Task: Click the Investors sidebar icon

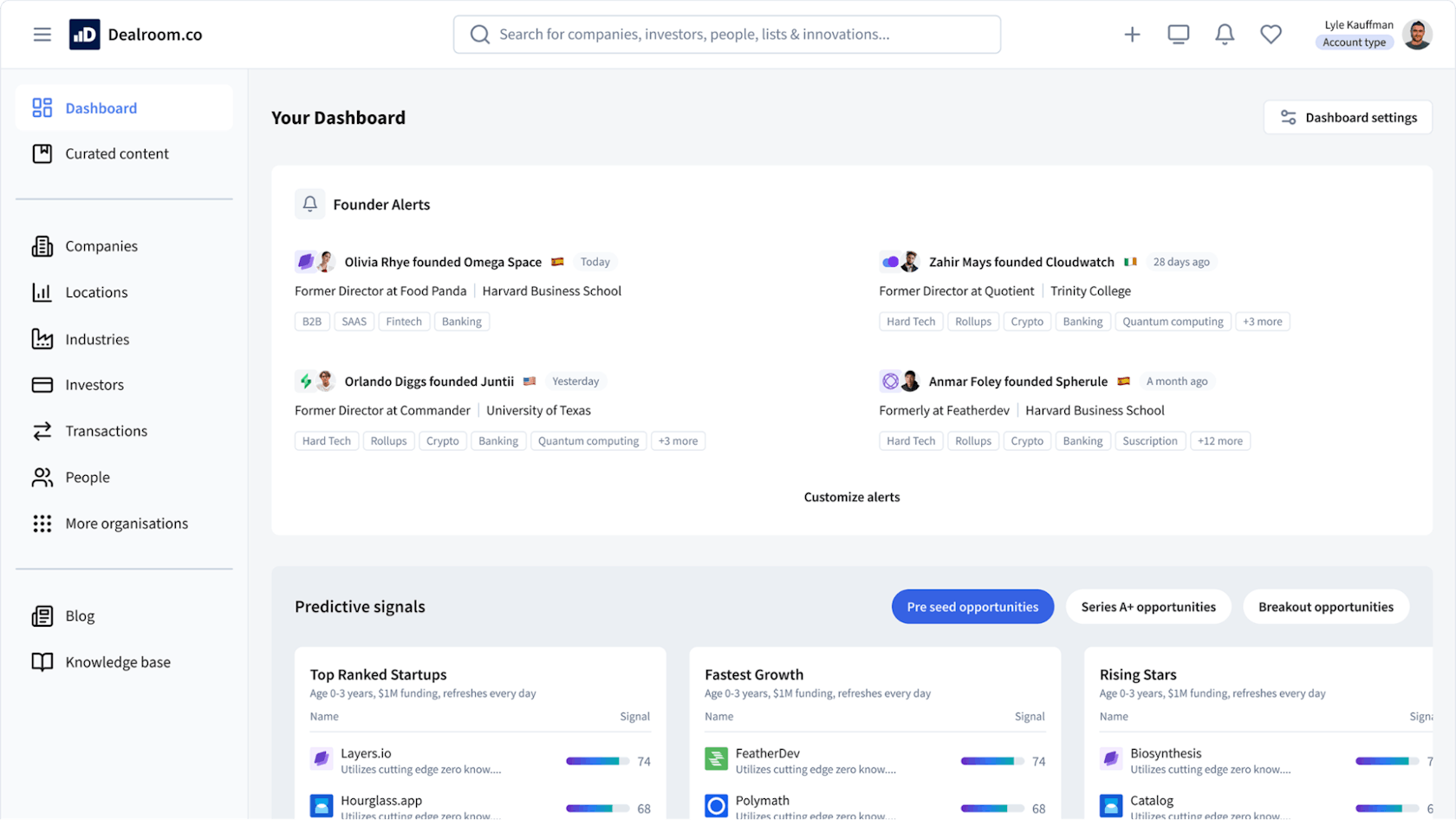Action: [42, 385]
